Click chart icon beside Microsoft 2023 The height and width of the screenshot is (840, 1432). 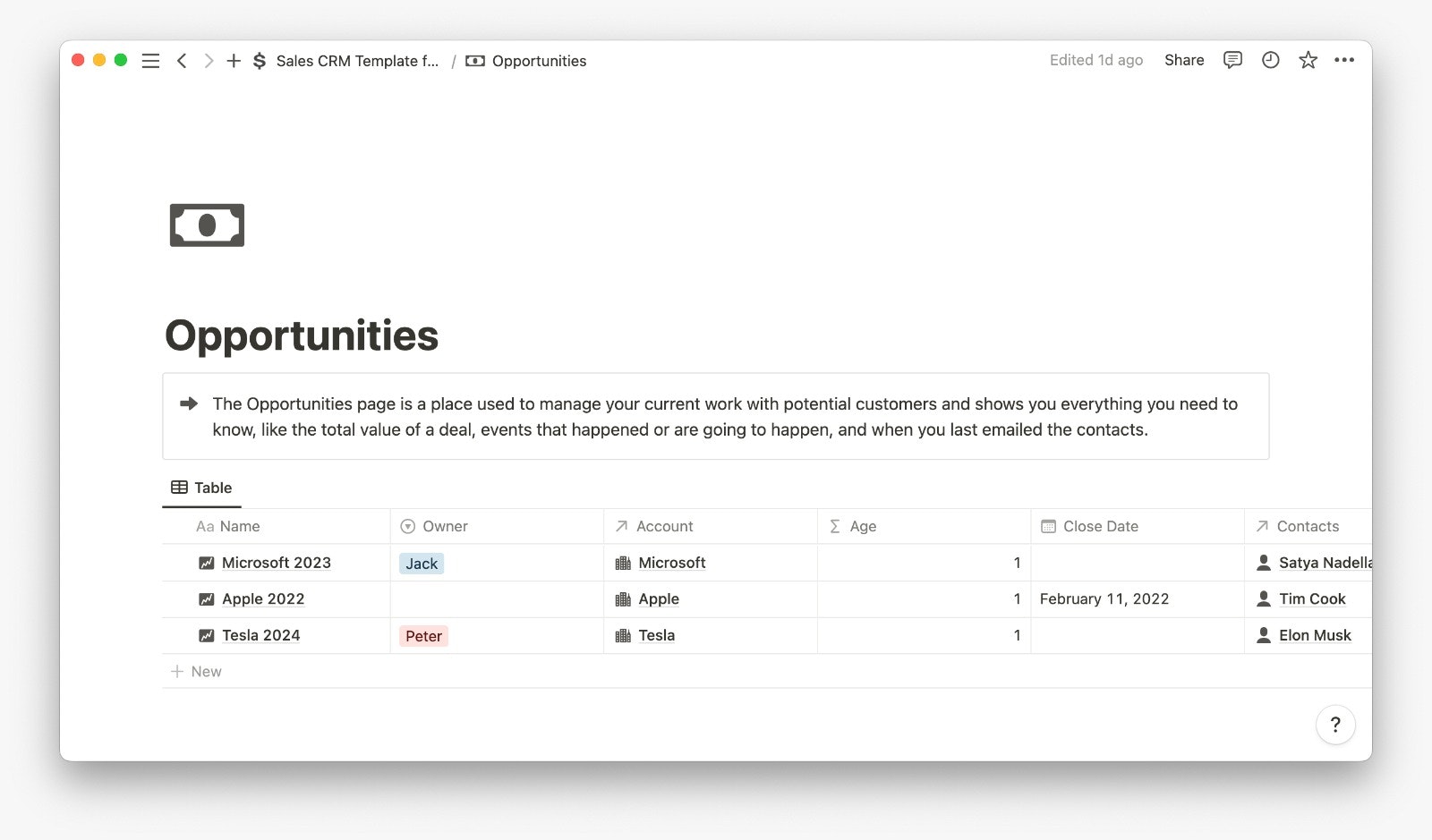coord(207,563)
